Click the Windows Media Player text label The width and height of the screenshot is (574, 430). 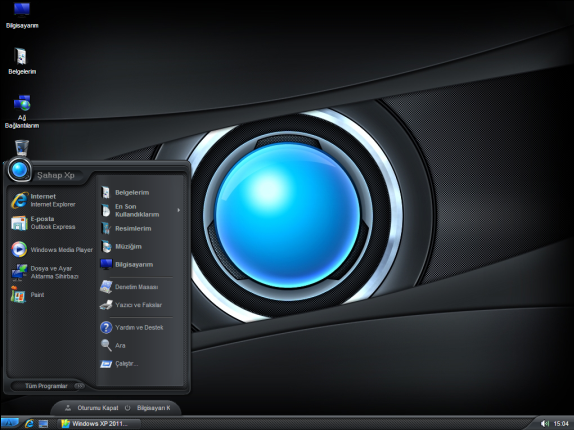coord(62,250)
